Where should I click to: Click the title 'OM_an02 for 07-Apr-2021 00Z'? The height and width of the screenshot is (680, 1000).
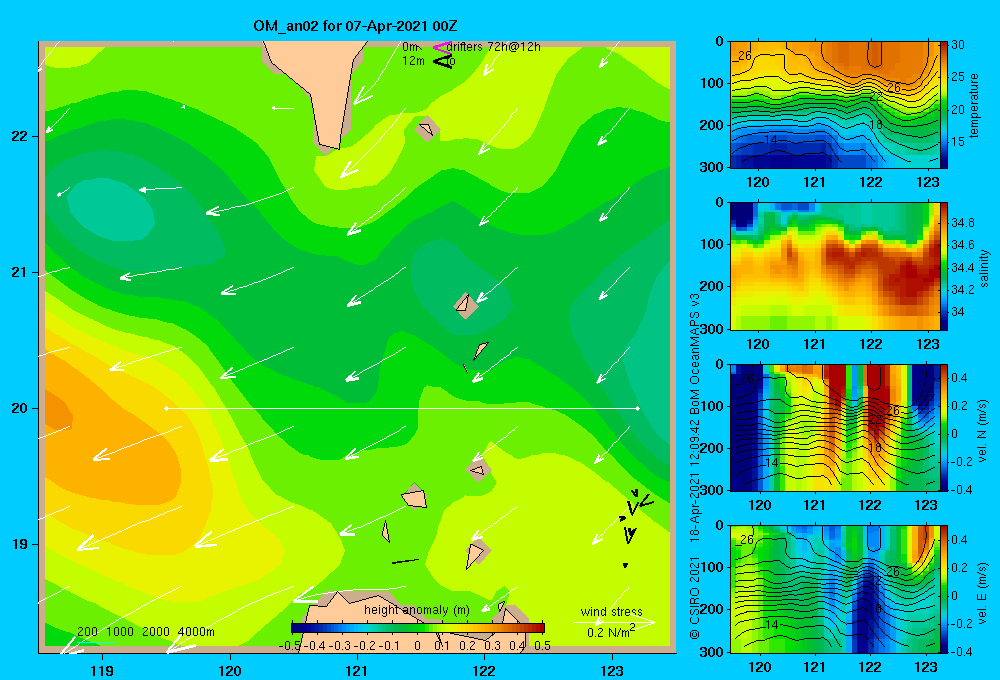point(355,26)
